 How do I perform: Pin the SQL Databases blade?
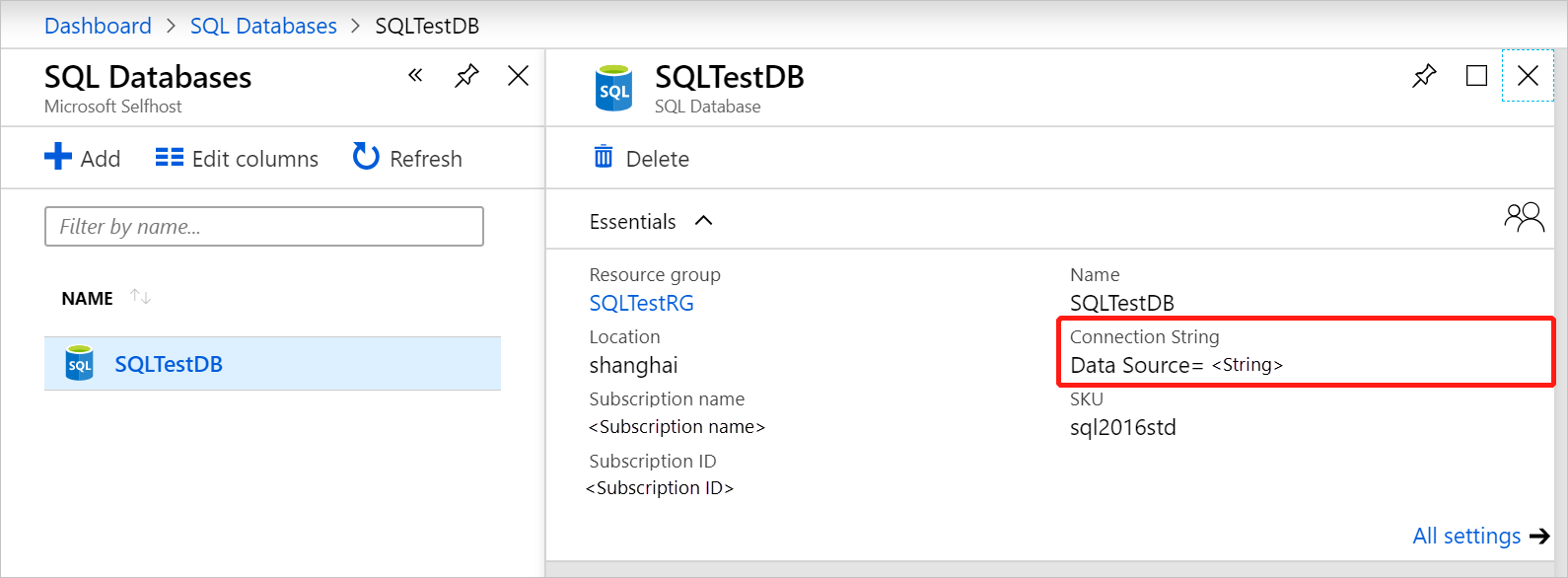466,75
